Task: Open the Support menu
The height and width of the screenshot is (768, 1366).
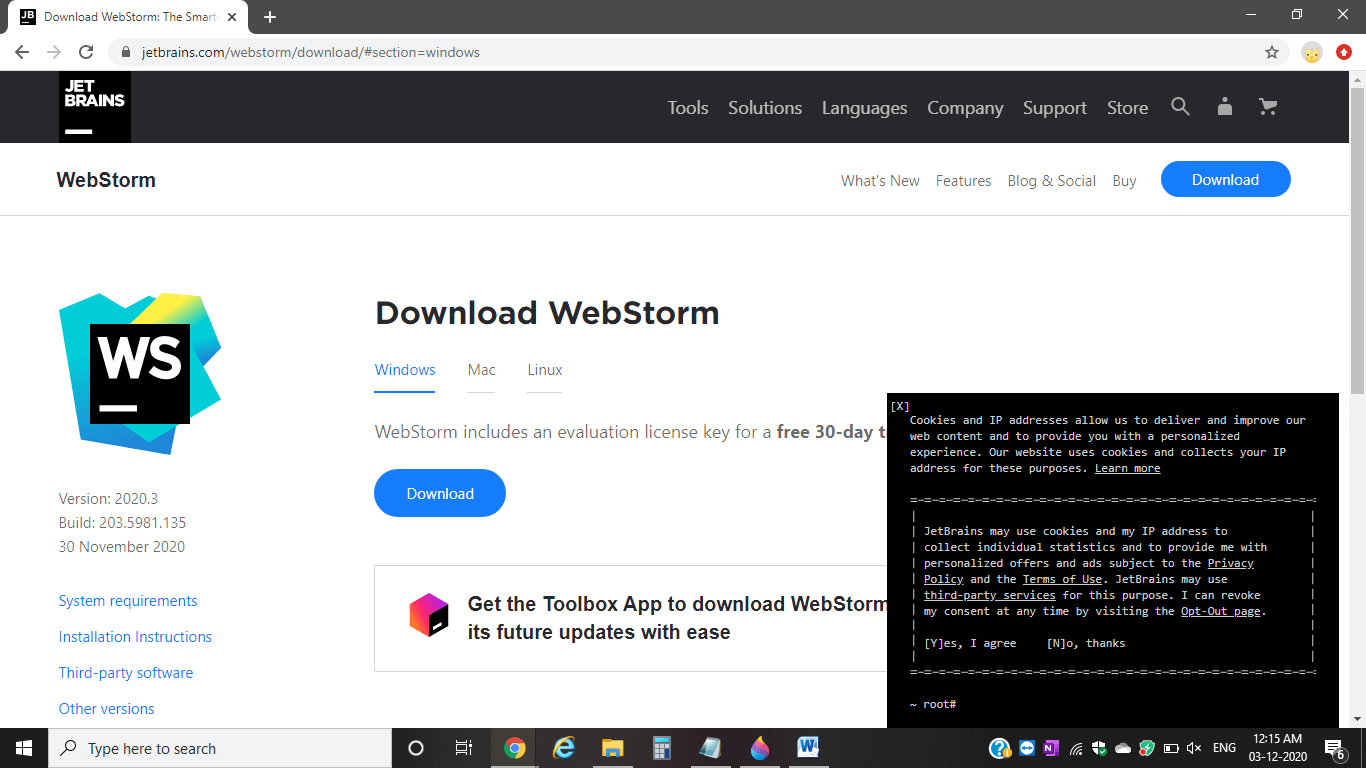Action: click(1055, 108)
